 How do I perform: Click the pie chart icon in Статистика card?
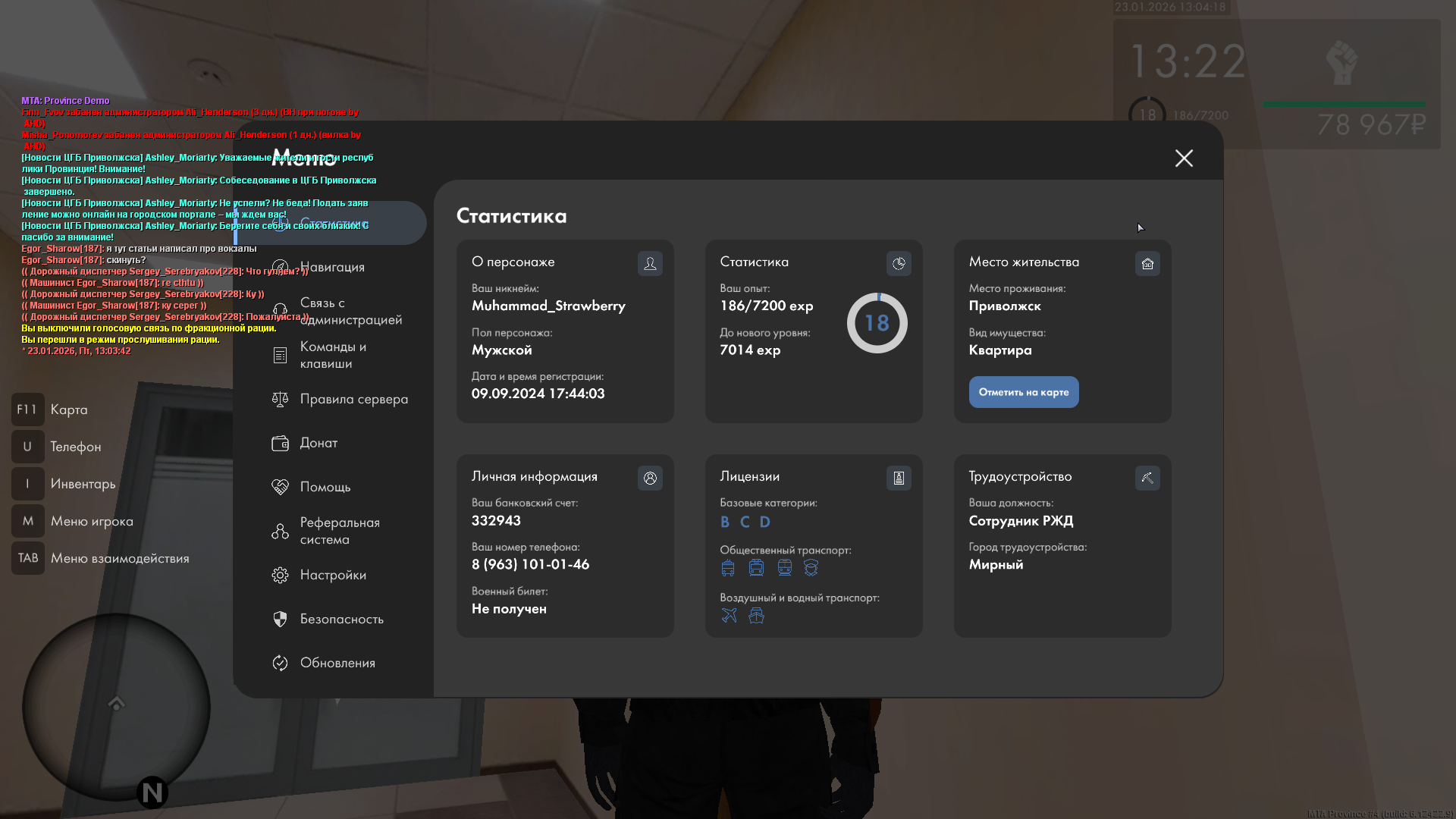899,264
